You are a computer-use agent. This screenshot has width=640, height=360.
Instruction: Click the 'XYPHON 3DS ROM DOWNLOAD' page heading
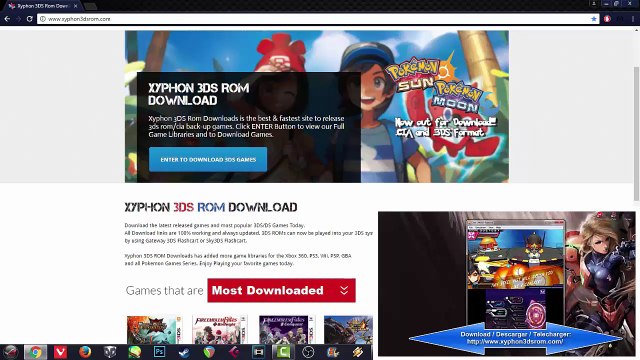[211, 207]
